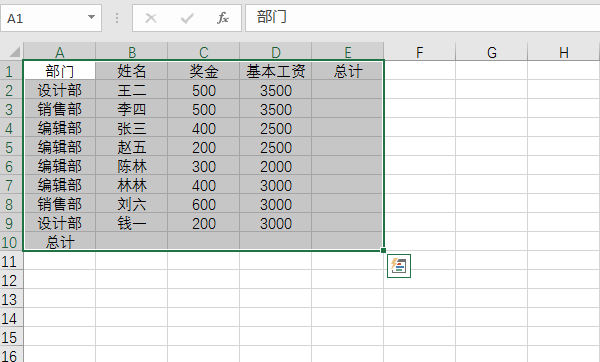Click cell 设计部 in row 2

[x=59, y=90]
